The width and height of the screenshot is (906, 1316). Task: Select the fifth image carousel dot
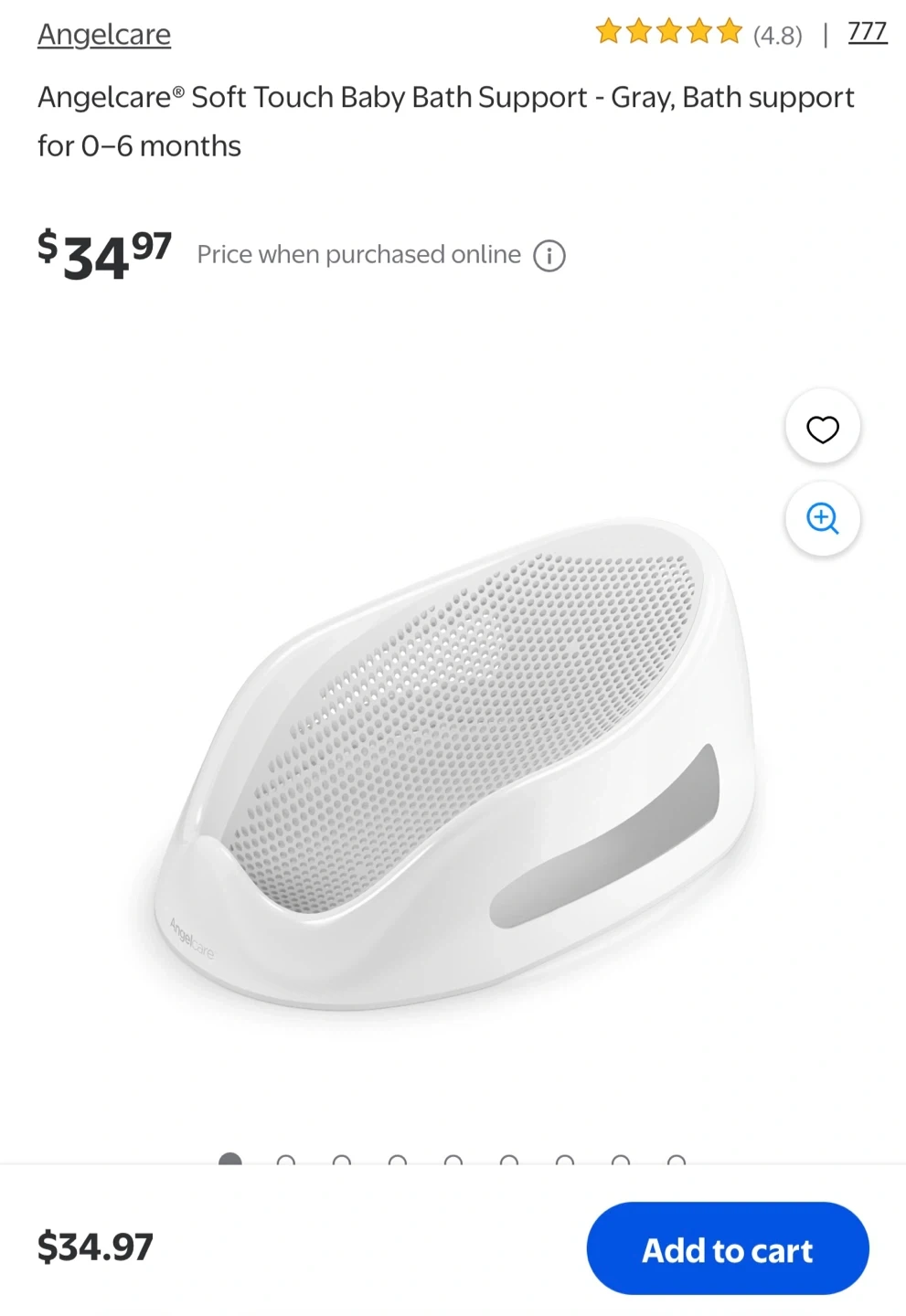tap(453, 1159)
